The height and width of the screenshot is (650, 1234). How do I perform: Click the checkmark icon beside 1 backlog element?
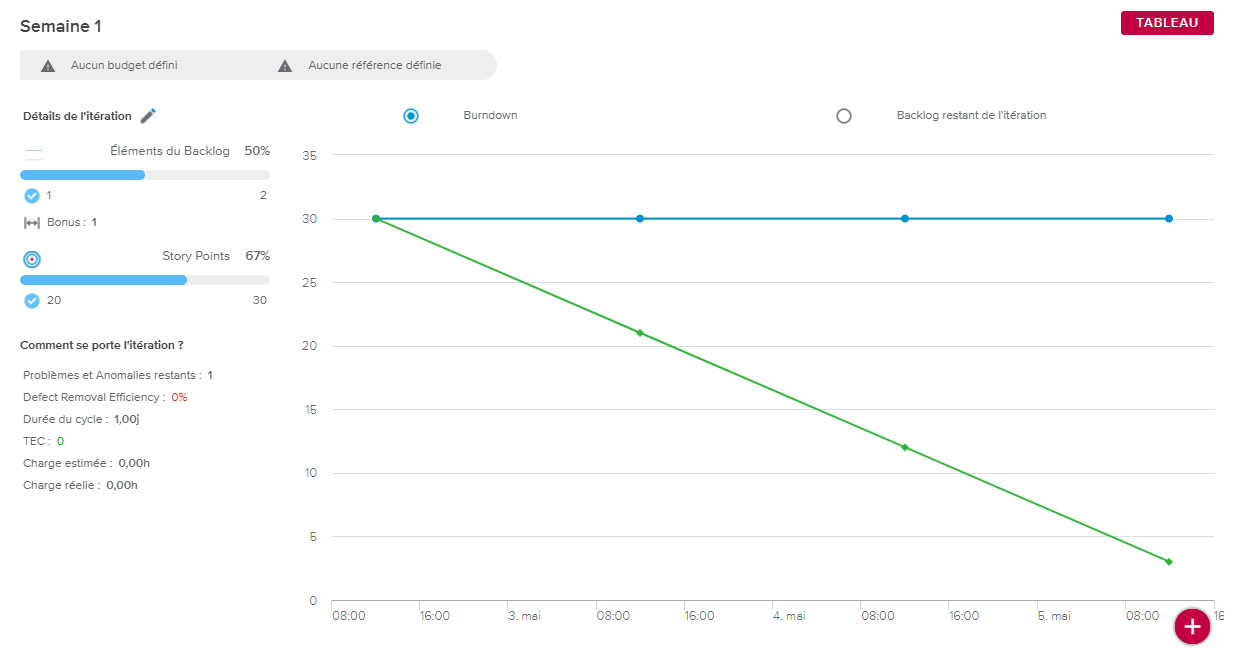click(32, 196)
